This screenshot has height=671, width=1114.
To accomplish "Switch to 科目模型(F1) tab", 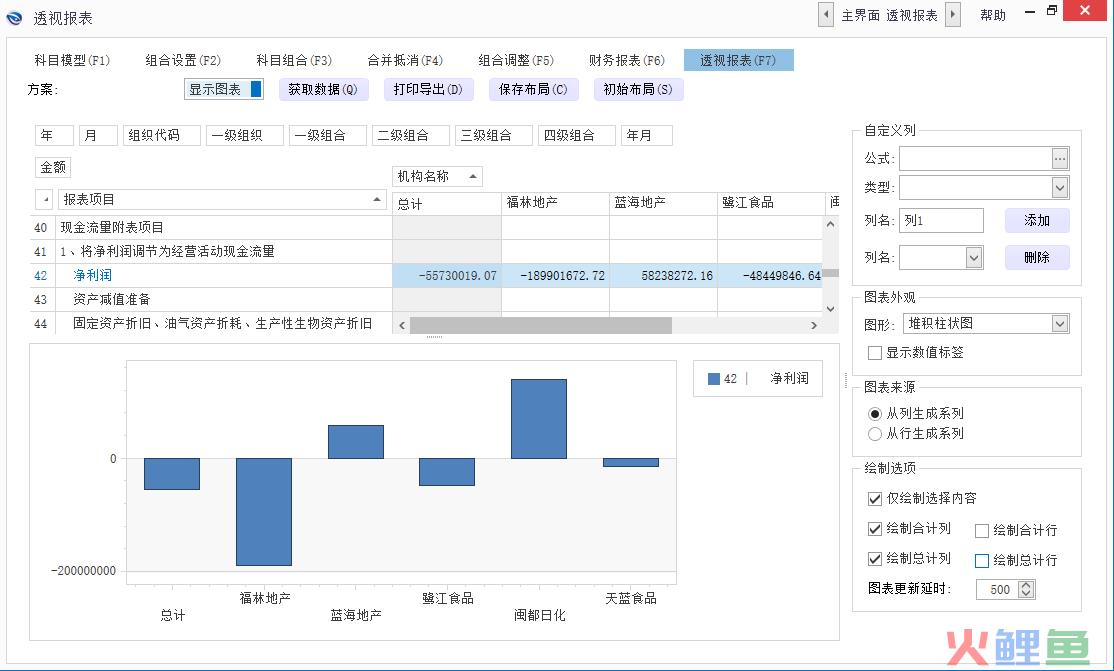I will 72,60.
